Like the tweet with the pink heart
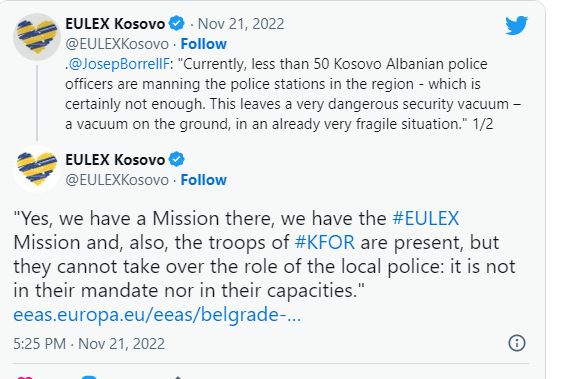The image size is (581, 379). 24,377
